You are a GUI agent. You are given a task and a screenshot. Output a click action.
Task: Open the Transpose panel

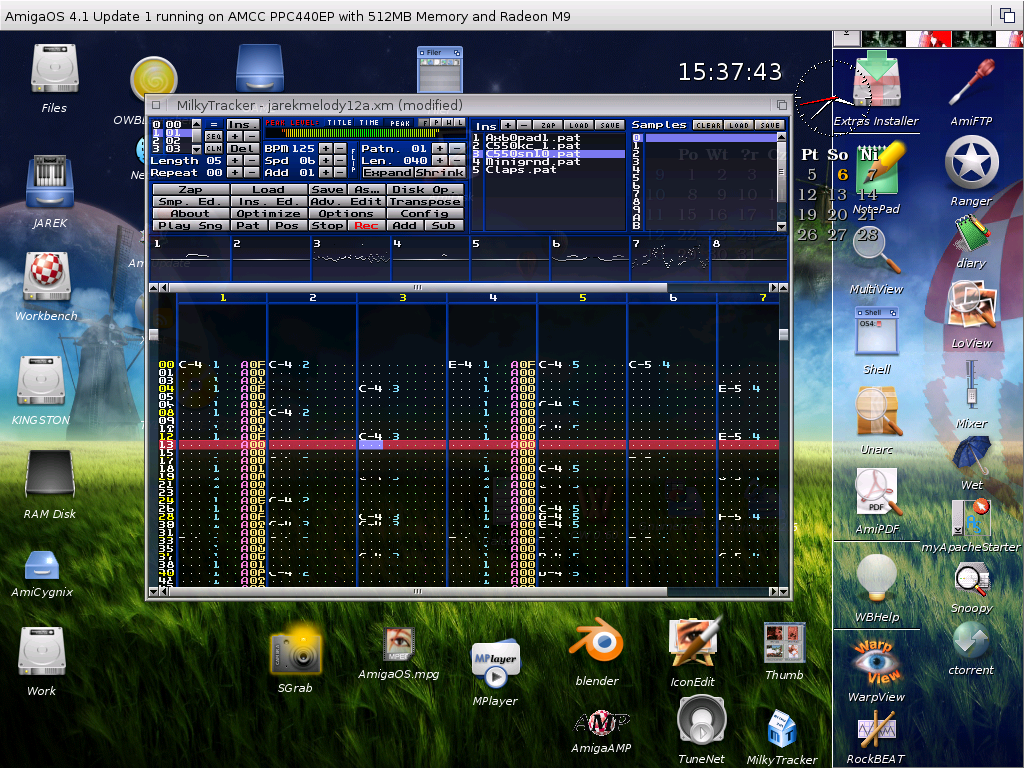coord(425,201)
